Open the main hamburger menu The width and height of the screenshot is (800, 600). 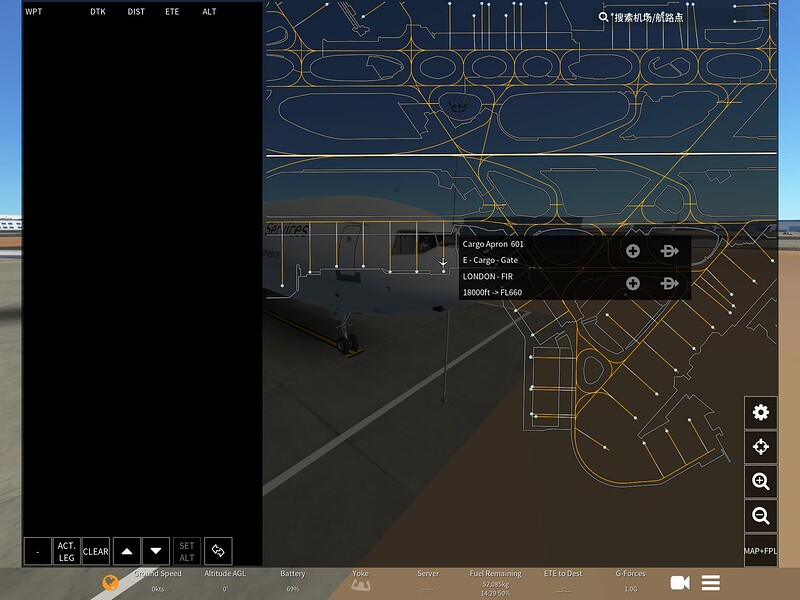(x=711, y=583)
